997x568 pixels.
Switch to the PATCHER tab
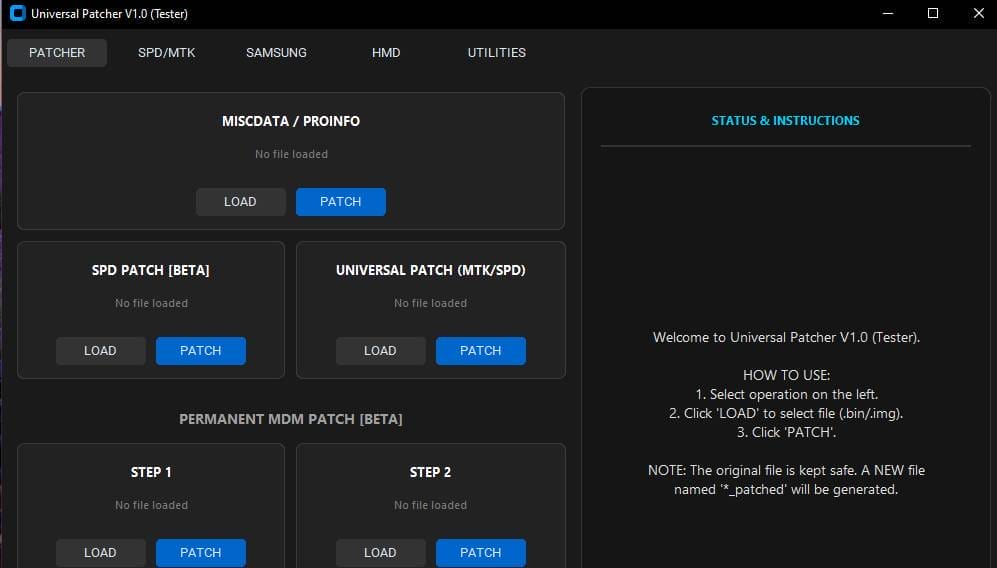point(57,53)
